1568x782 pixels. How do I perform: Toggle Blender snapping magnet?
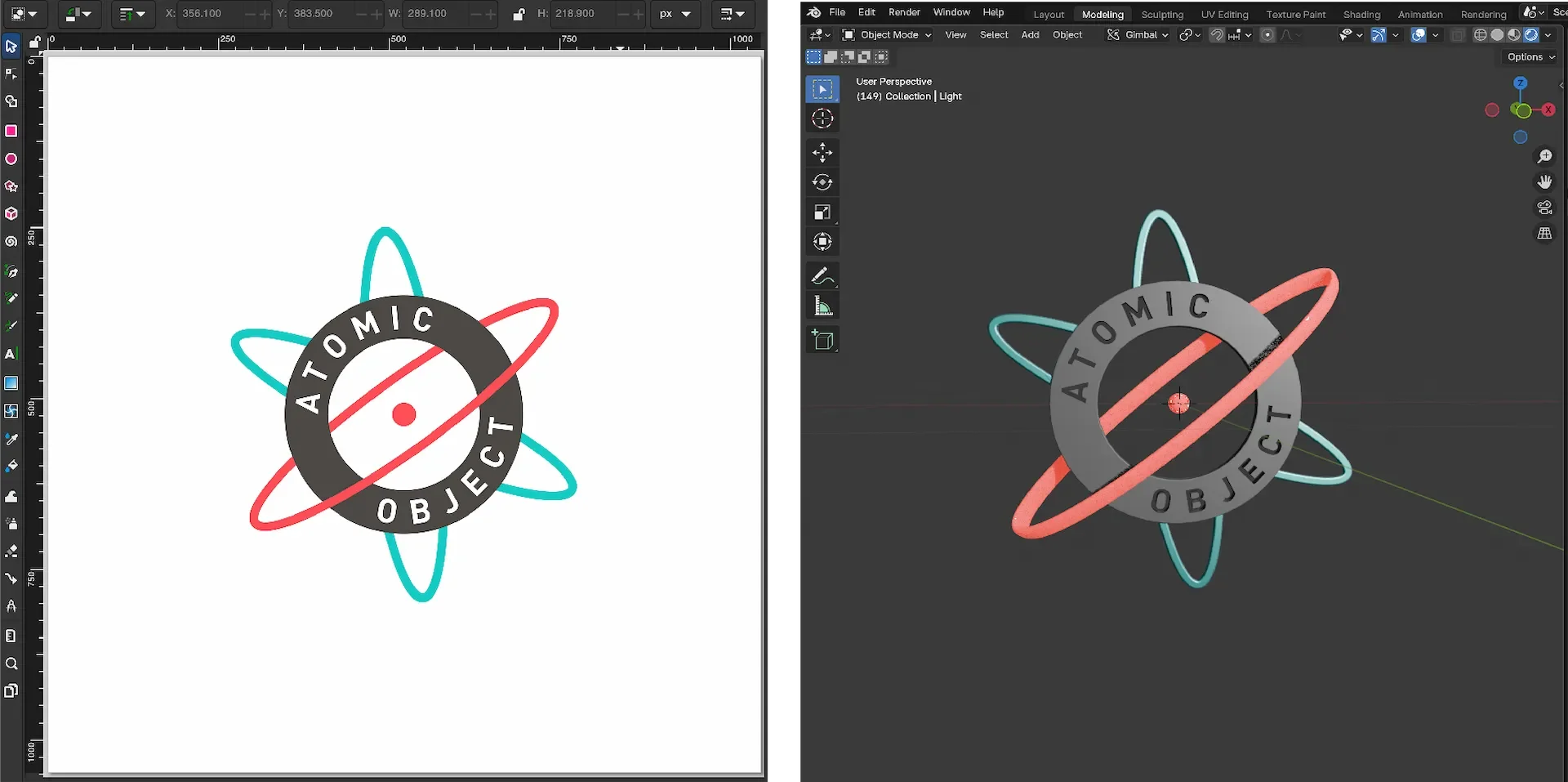click(x=1216, y=35)
